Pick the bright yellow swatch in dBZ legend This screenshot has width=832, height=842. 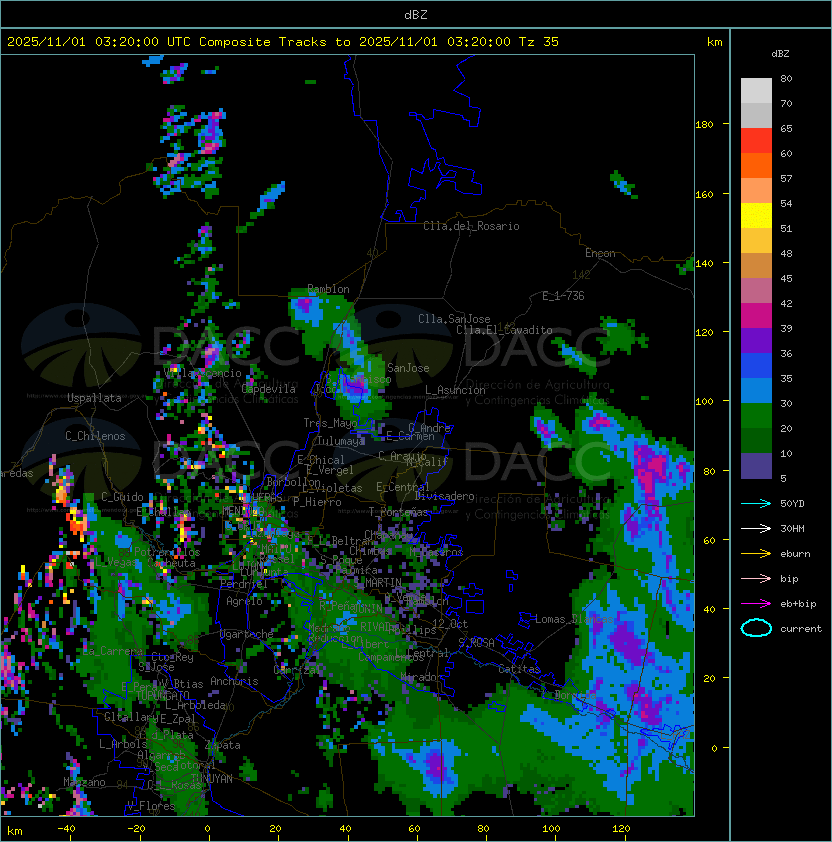756,215
